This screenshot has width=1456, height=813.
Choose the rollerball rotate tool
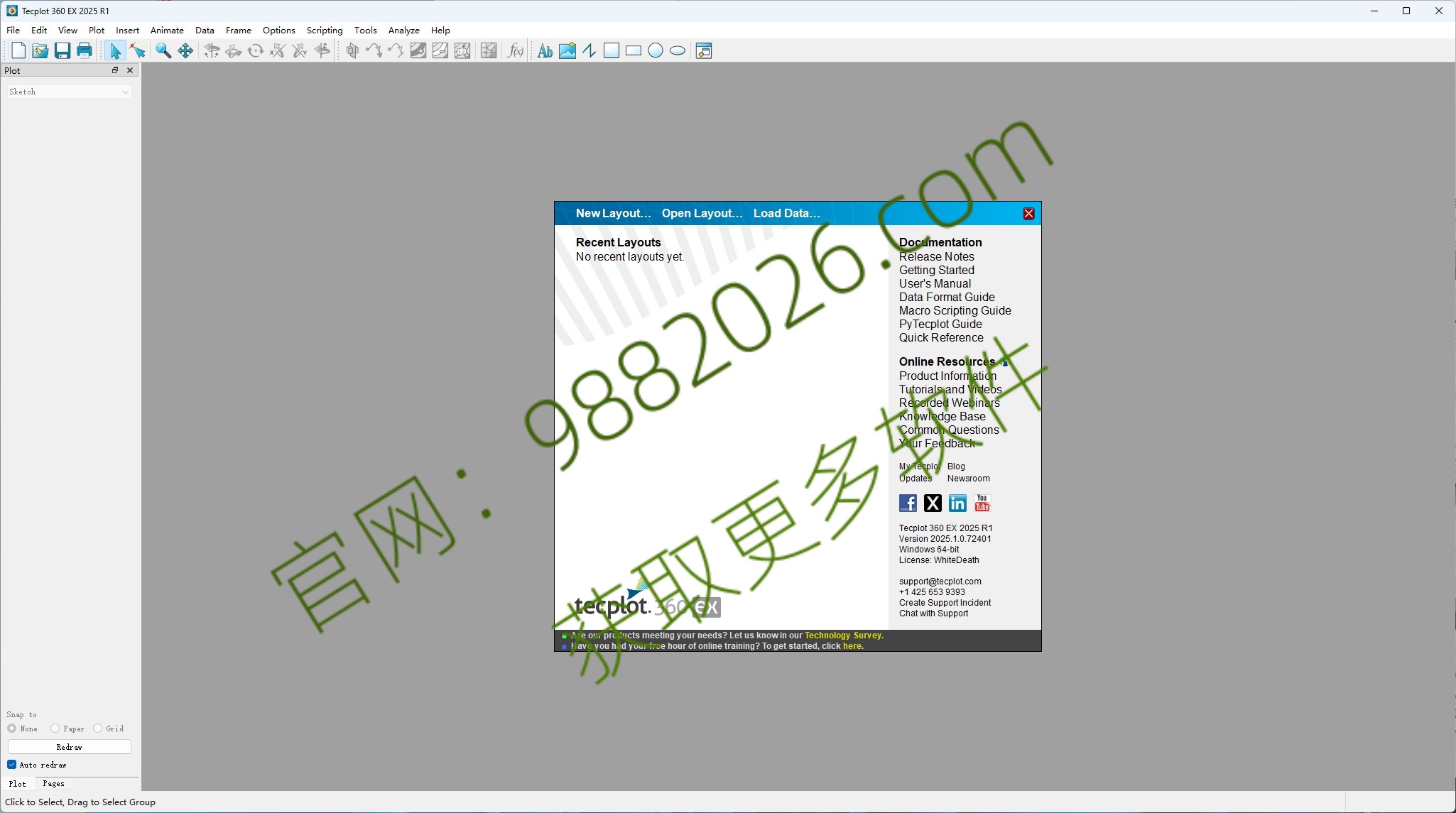(x=234, y=50)
